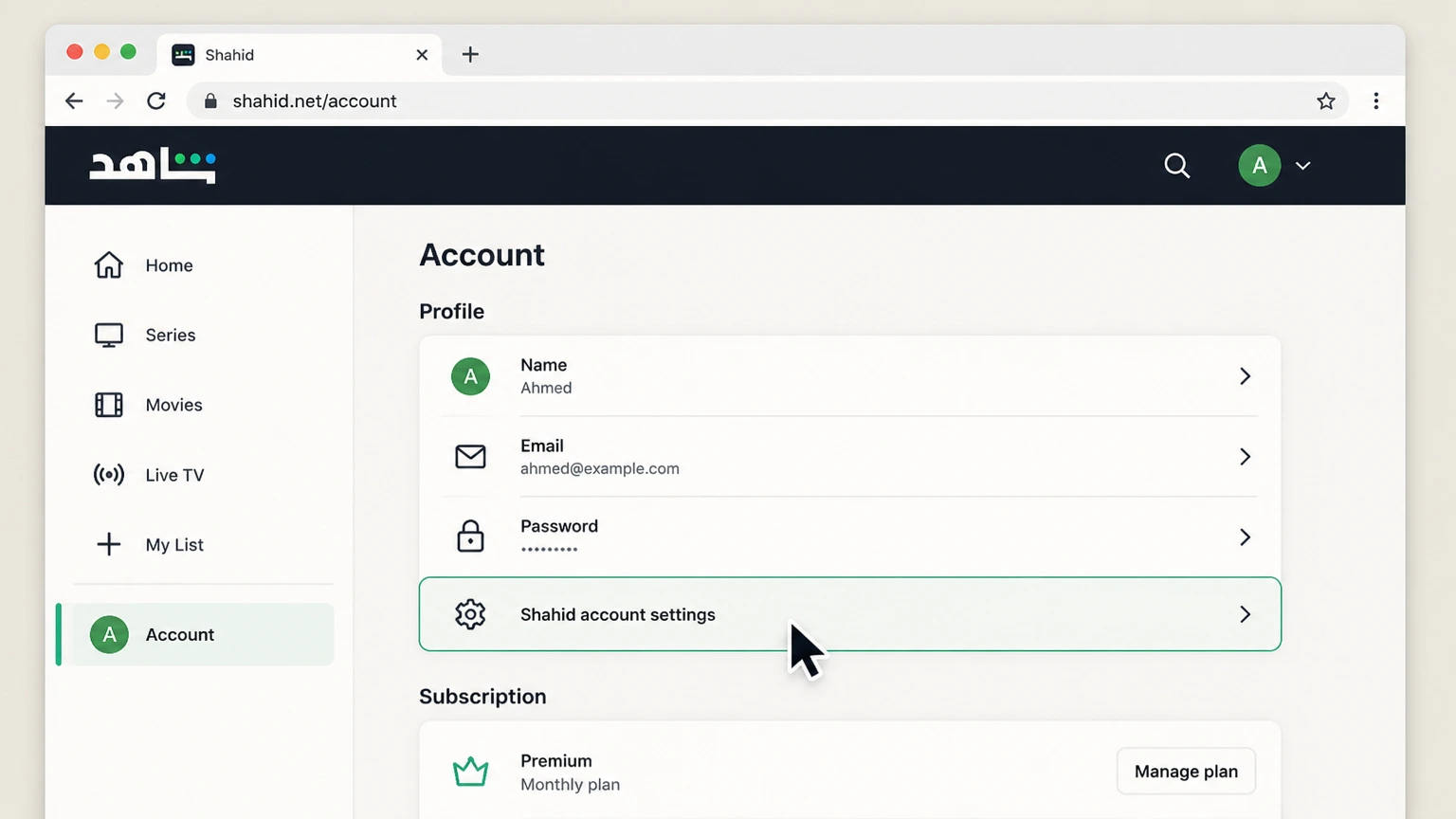
Task: Open Shahid account settings chevron
Action: pyautogui.click(x=1245, y=614)
